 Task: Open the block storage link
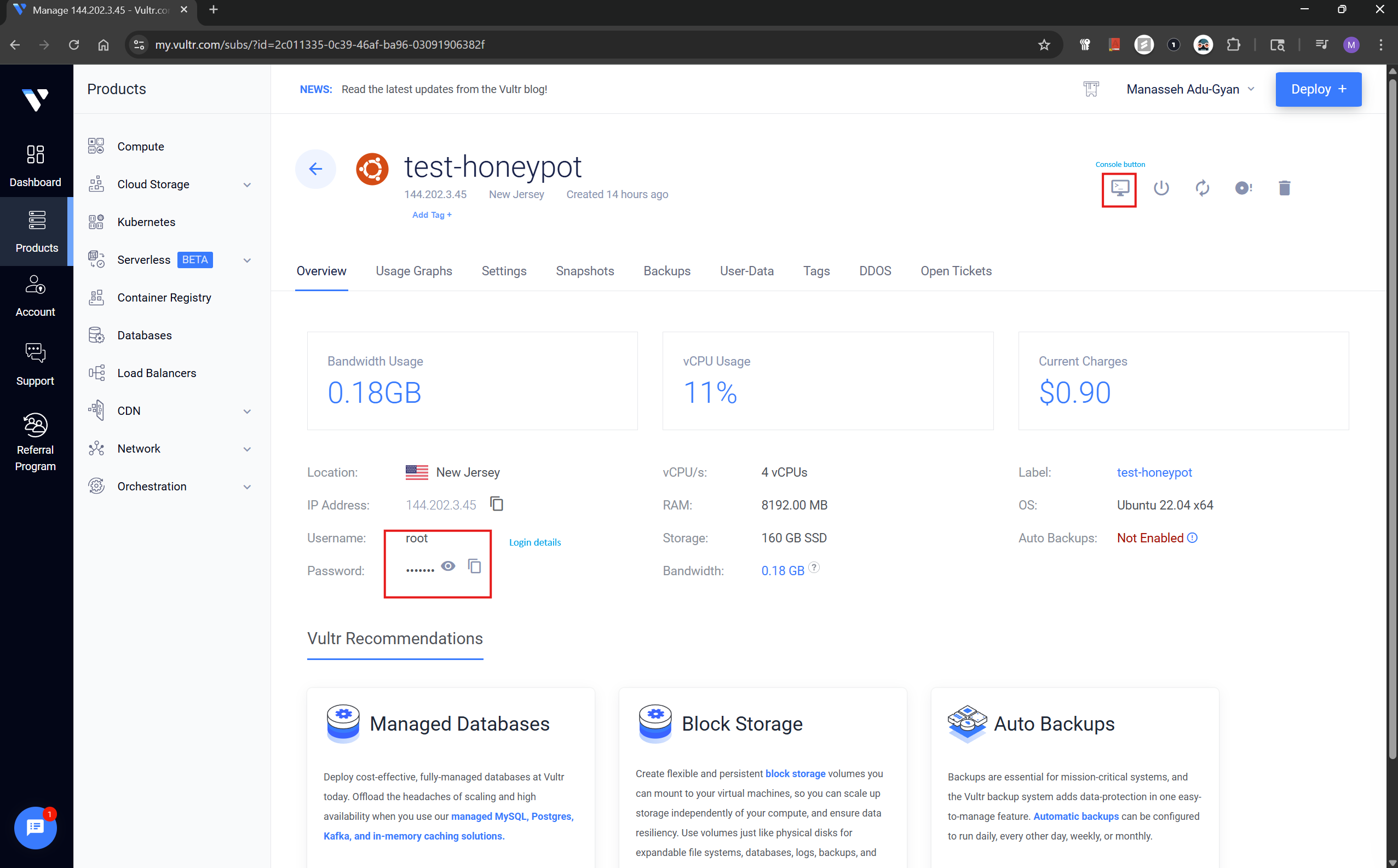point(795,773)
